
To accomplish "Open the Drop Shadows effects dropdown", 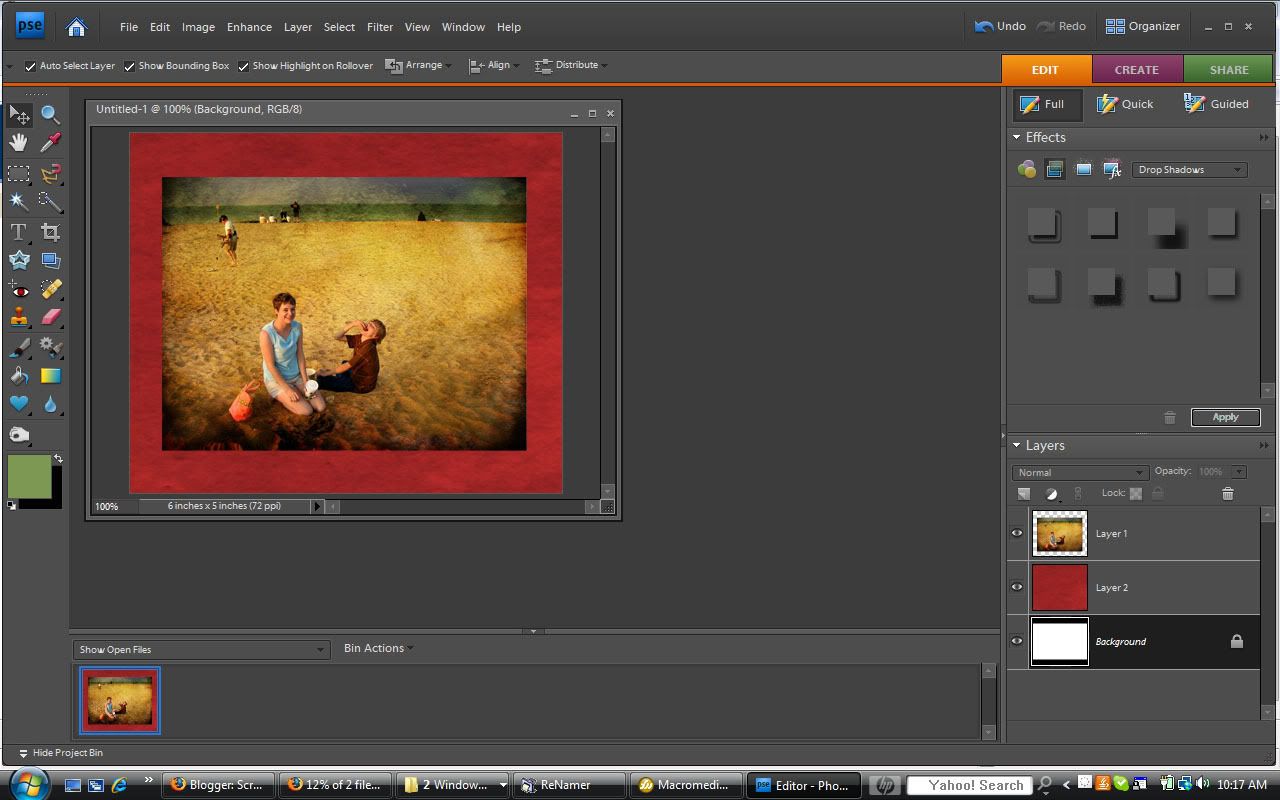I will pyautogui.click(x=1190, y=170).
